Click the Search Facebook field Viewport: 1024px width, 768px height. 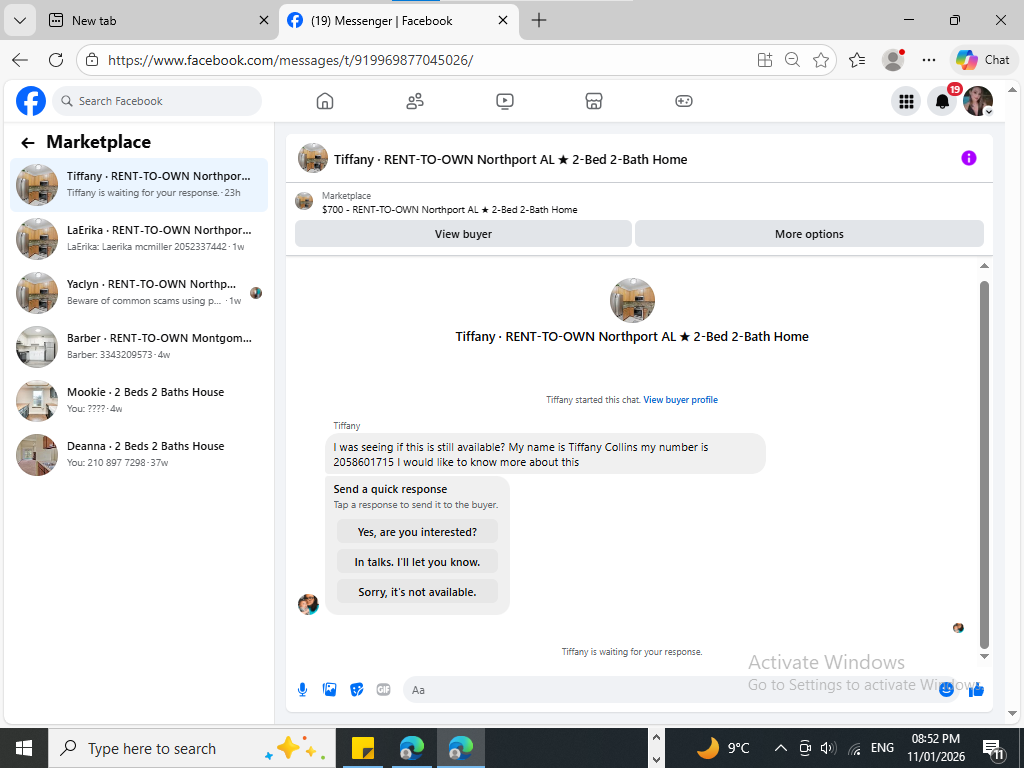point(157,101)
